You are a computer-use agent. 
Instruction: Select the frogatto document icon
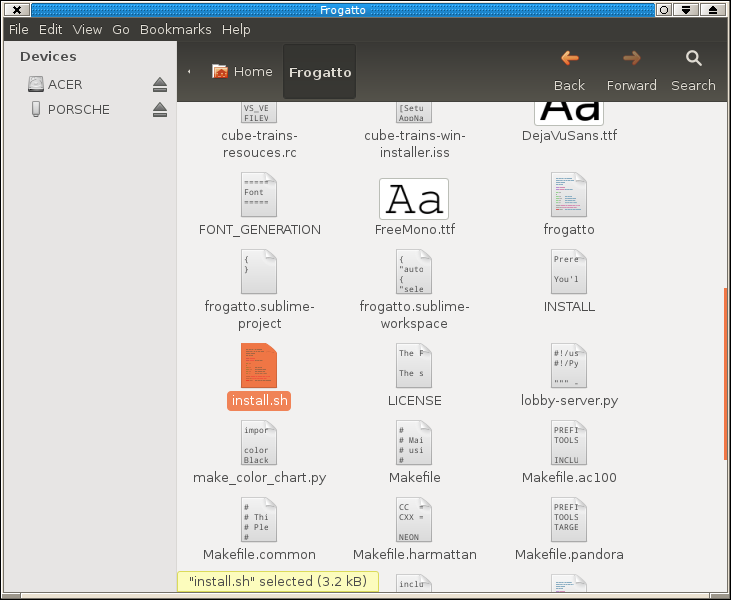tap(569, 195)
